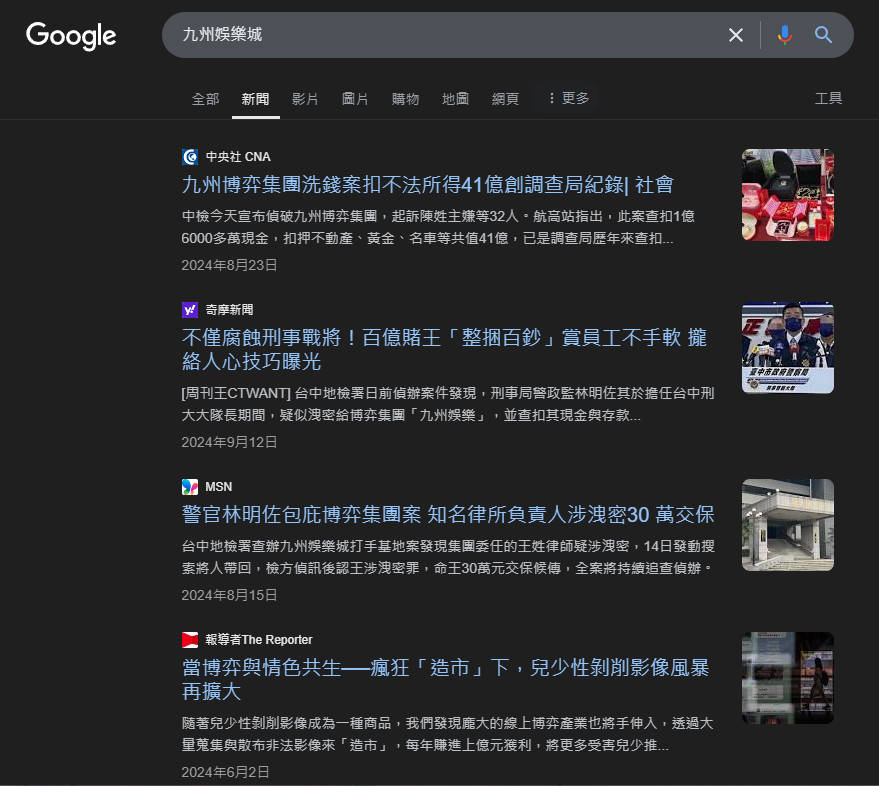Clear the search query with the X icon

coord(736,34)
